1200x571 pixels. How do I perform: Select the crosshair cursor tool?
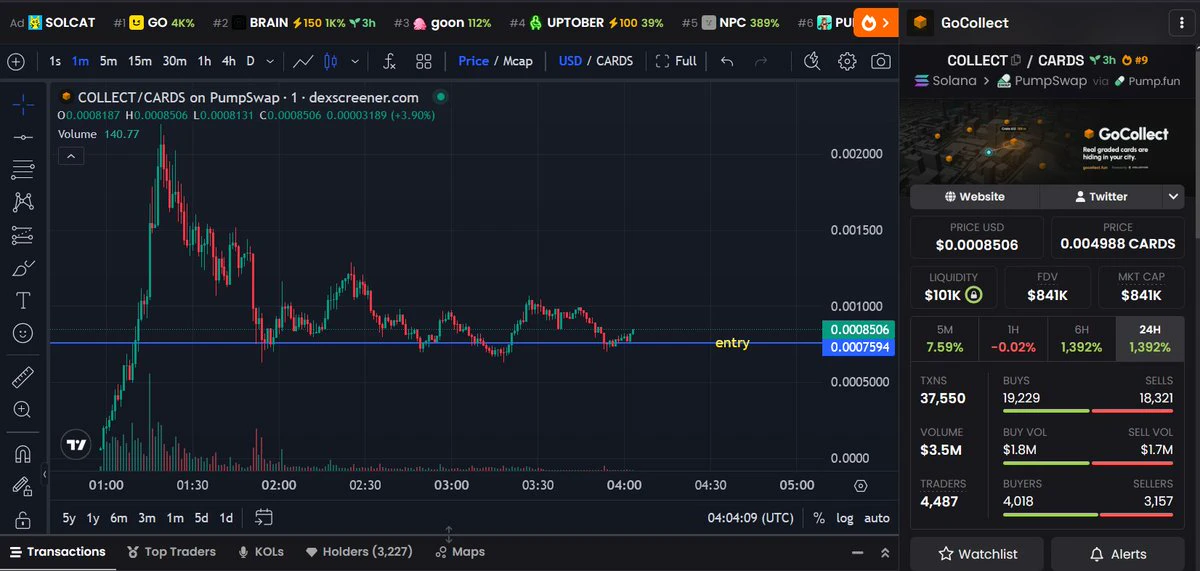point(22,104)
